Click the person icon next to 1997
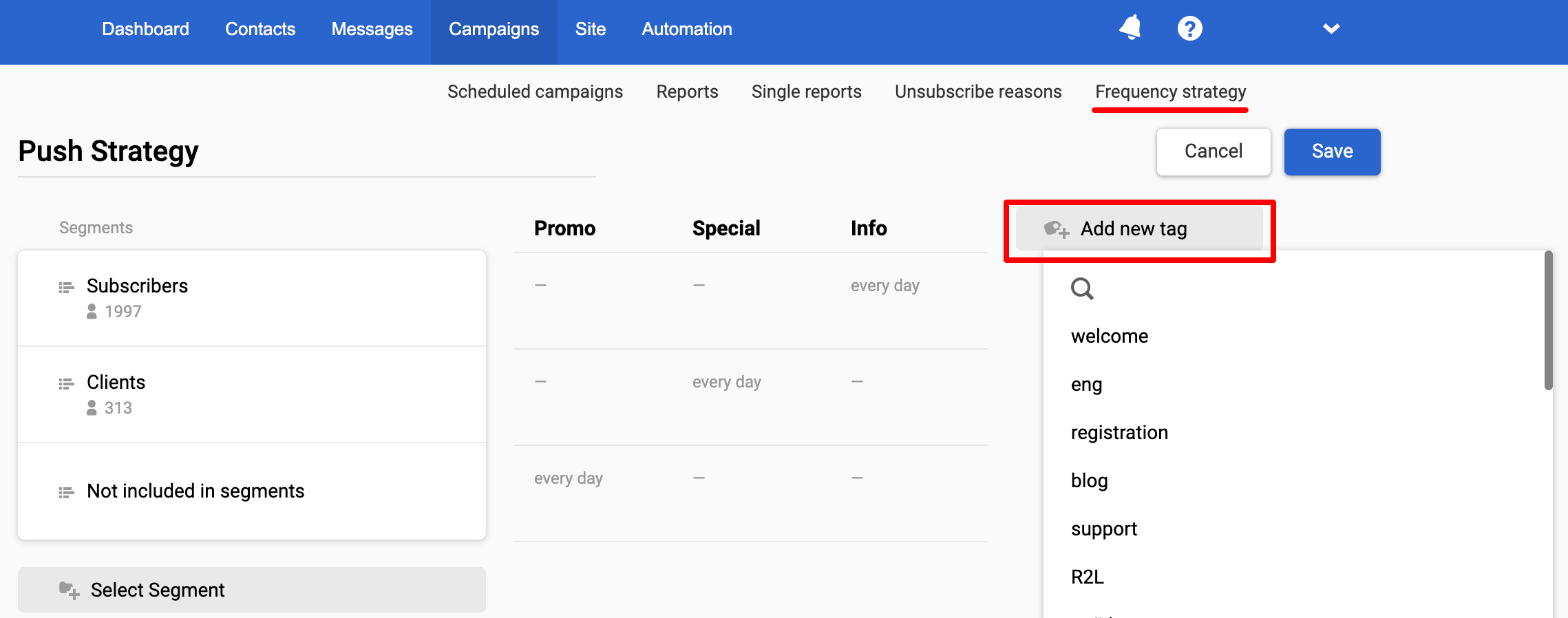1568x618 pixels. [x=92, y=312]
